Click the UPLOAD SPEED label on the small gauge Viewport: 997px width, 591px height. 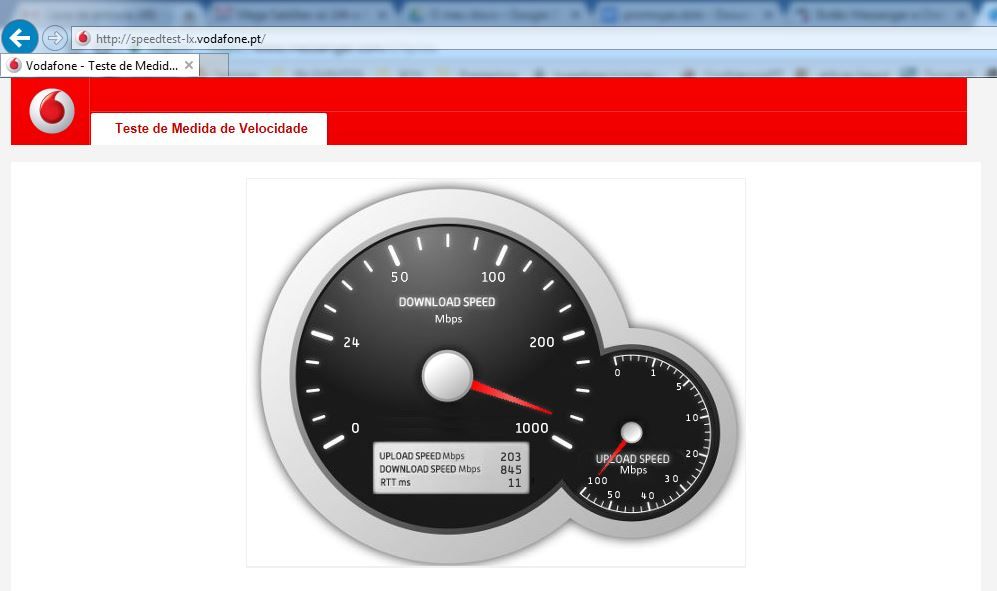[x=632, y=459]
